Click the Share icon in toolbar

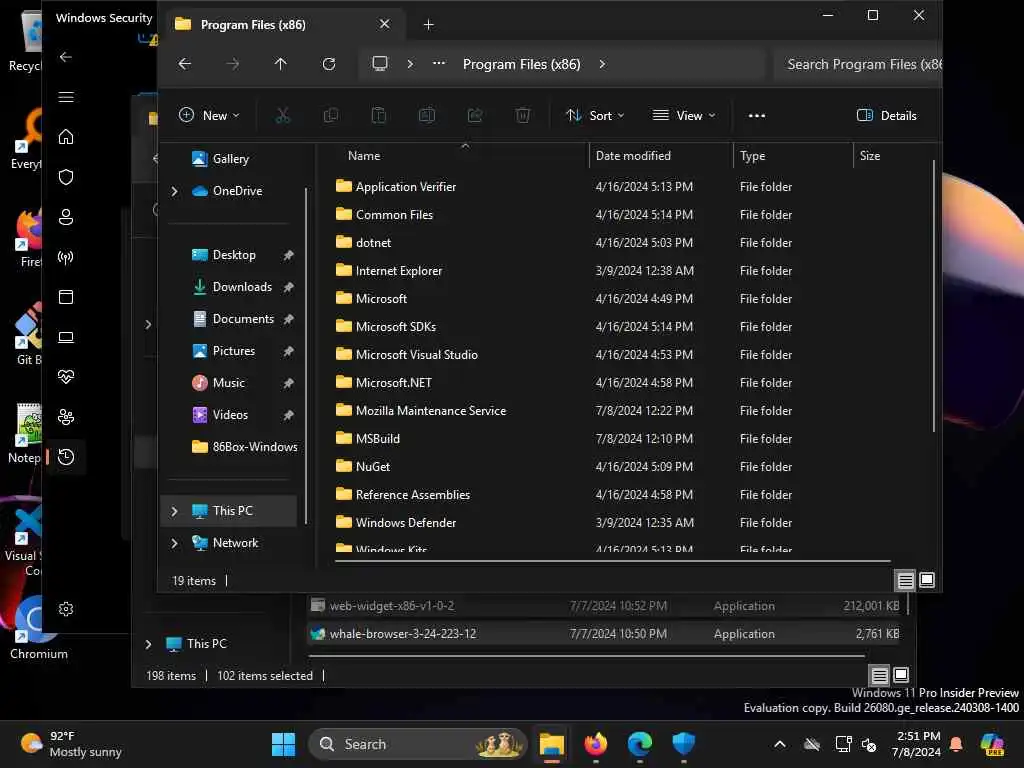pyautogui.click(x=475, y=116)
